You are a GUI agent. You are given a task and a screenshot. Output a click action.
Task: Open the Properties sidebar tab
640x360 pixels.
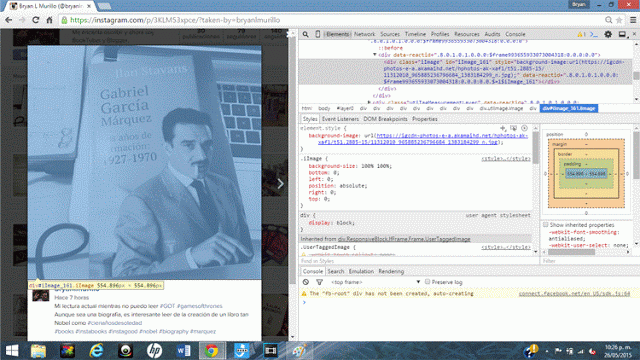pos(424,119)
